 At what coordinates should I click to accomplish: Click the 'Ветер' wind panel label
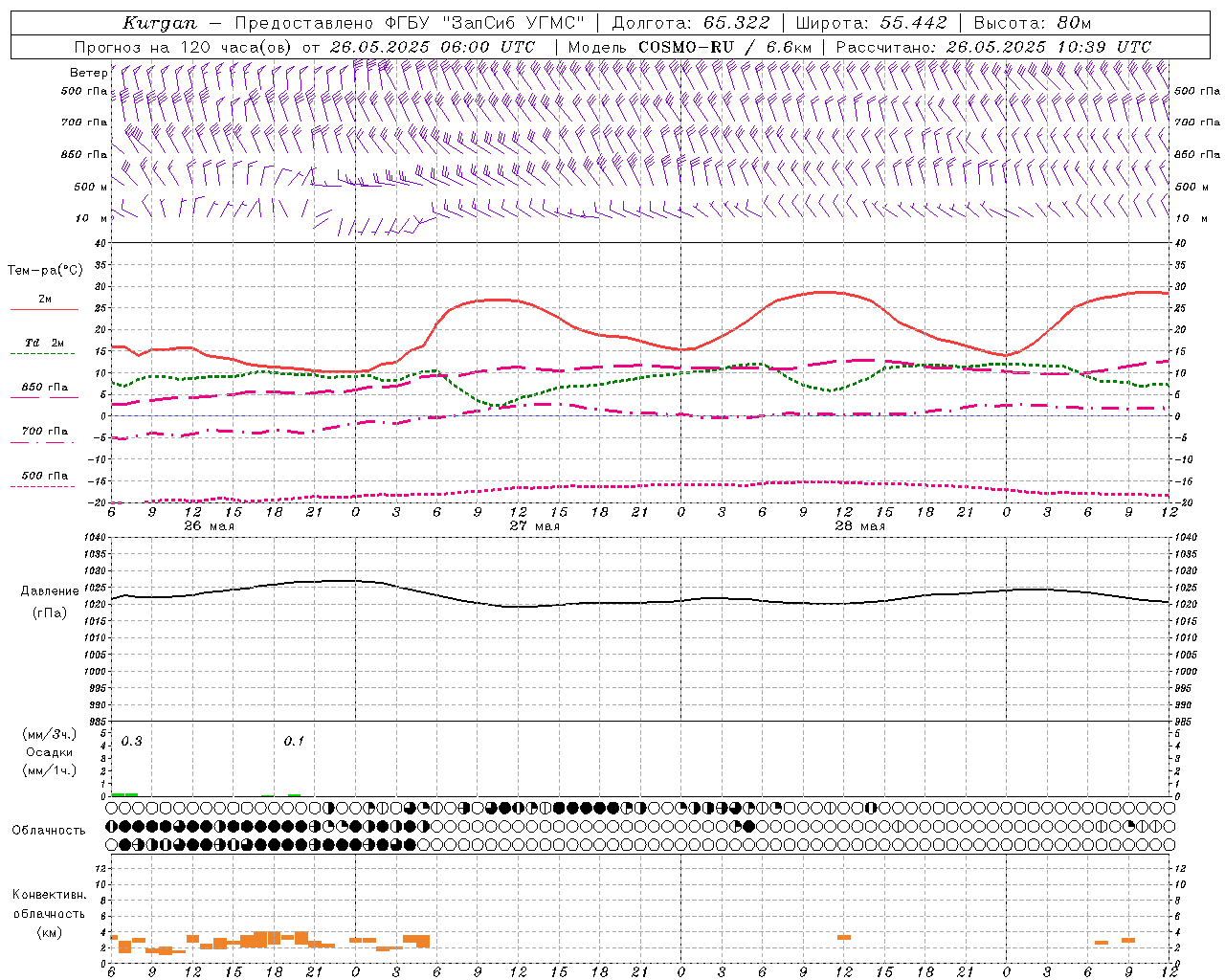tap(88, 73)
